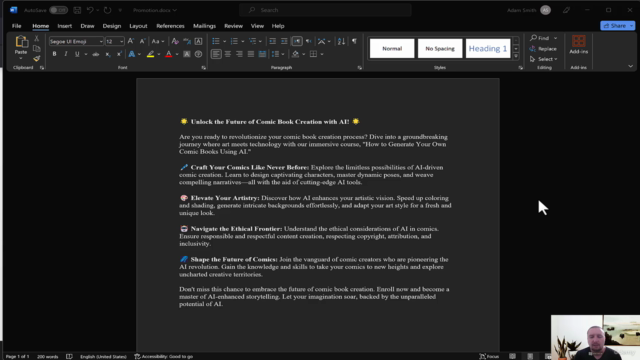Click the word count in status bar
Viewport: 640px width, 360px height.
[48, 356]
